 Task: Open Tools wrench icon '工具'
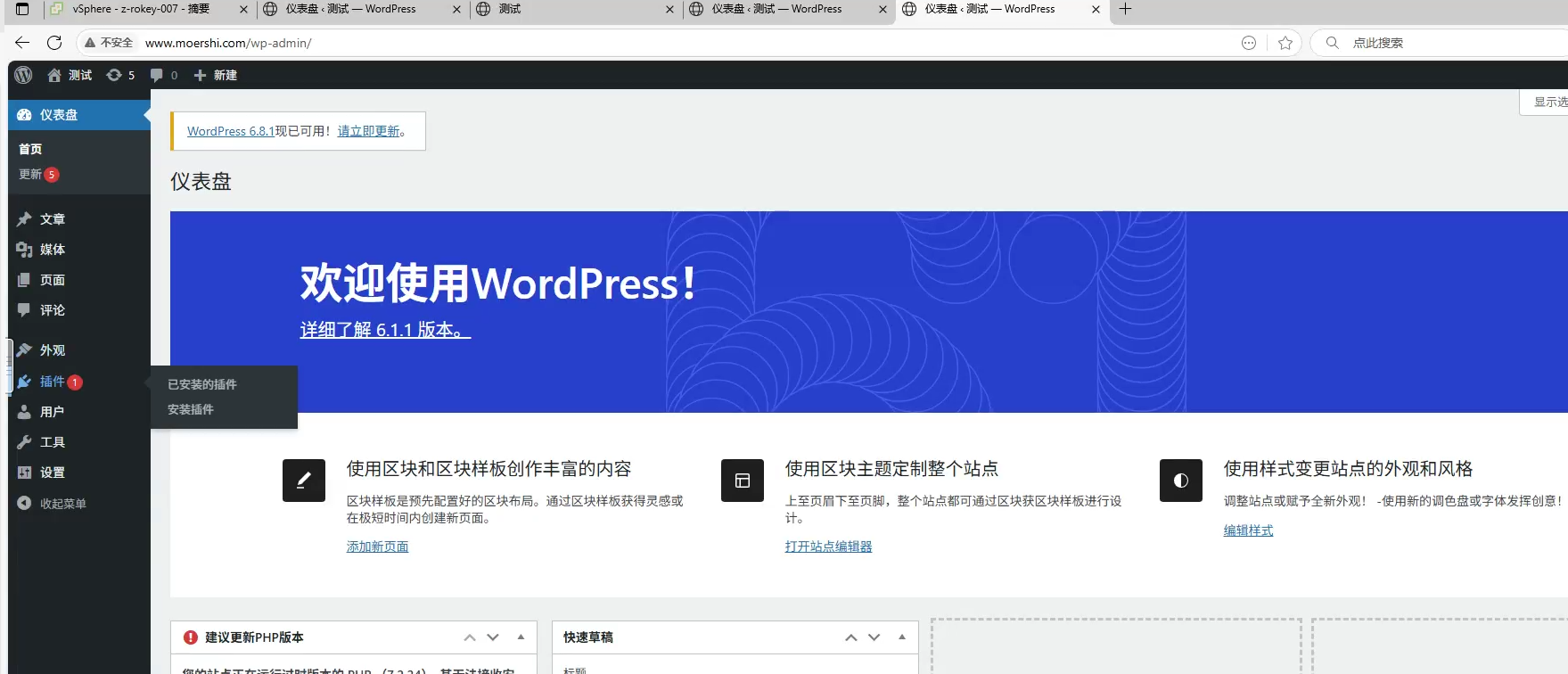pyautogui.click(x=24, y=442)
